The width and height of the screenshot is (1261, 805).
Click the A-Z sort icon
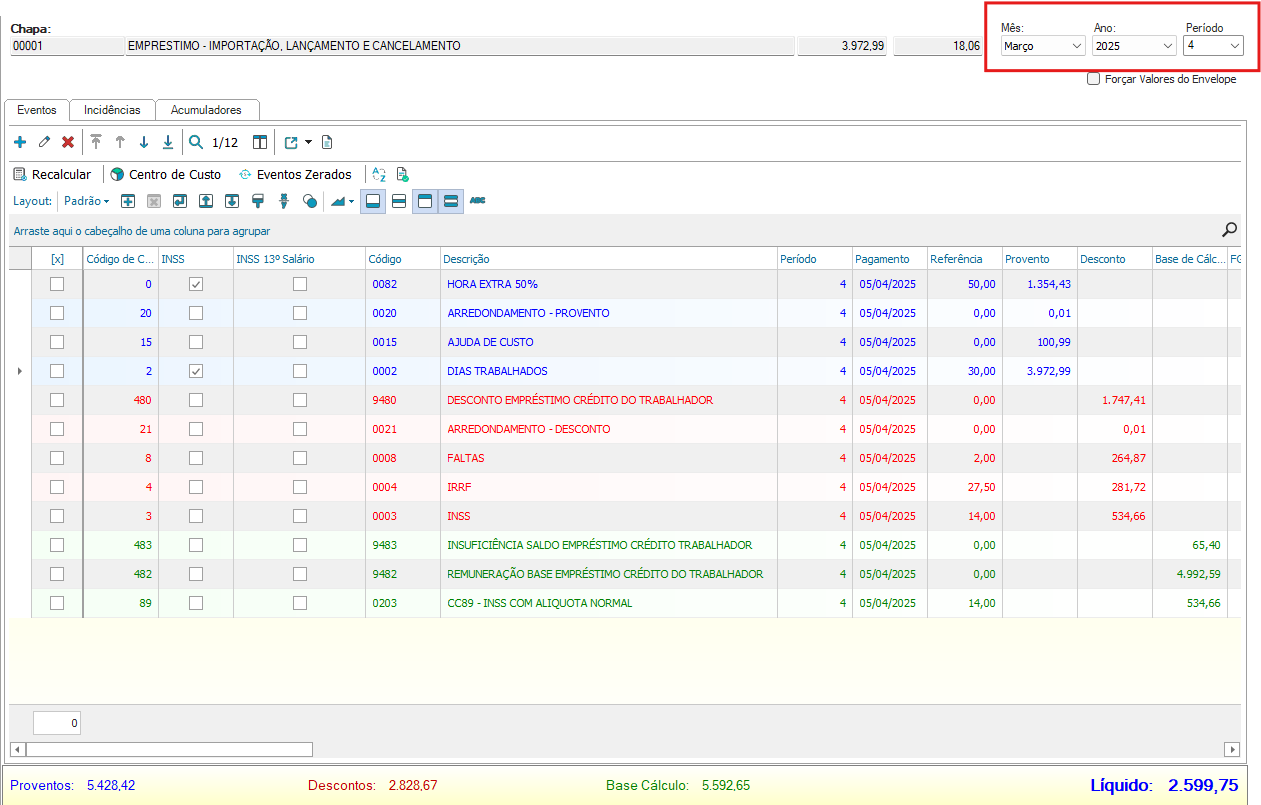[x=379, y=174]
